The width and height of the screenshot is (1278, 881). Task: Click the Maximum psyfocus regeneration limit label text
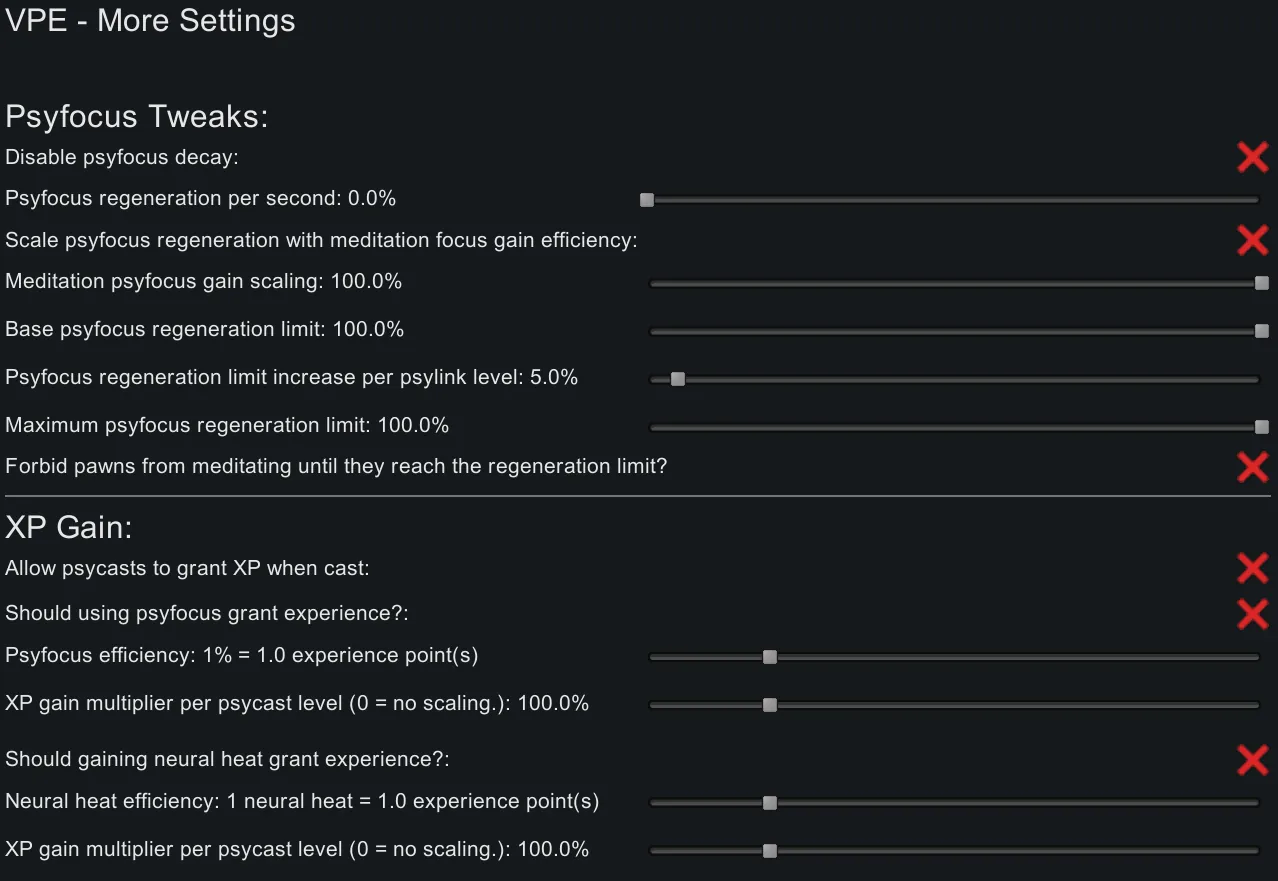pyautogui.click(x=227, y=425)
